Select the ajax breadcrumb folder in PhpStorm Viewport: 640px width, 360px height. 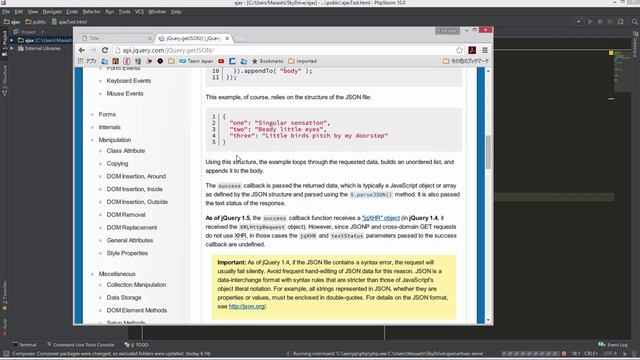coord(12,22)
